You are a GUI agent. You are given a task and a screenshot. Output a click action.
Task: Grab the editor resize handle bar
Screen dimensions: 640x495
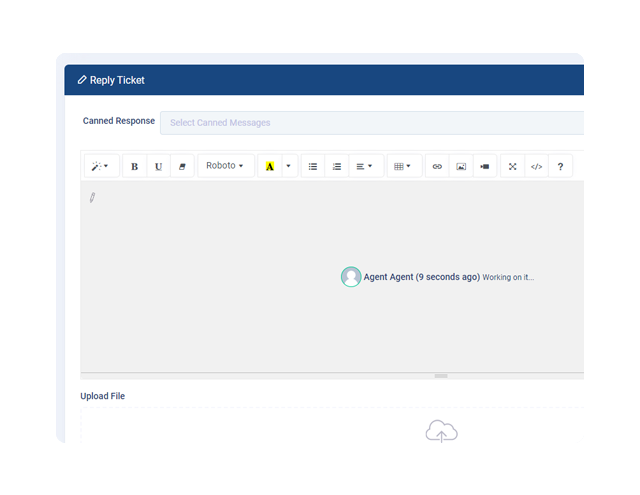click(x=441, y=376)
